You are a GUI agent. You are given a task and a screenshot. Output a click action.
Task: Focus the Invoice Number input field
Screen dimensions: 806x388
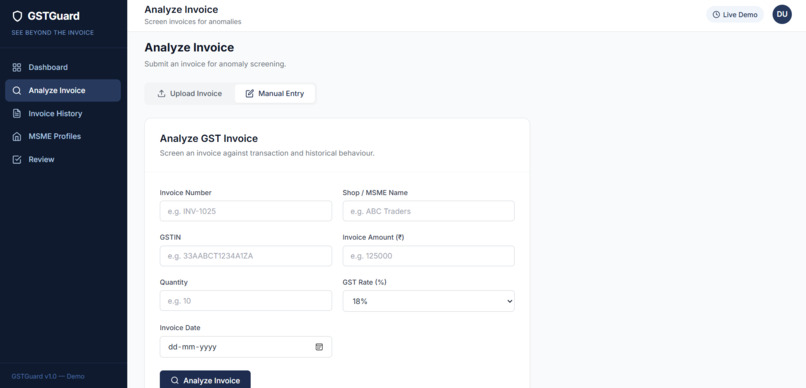[246, 211]
